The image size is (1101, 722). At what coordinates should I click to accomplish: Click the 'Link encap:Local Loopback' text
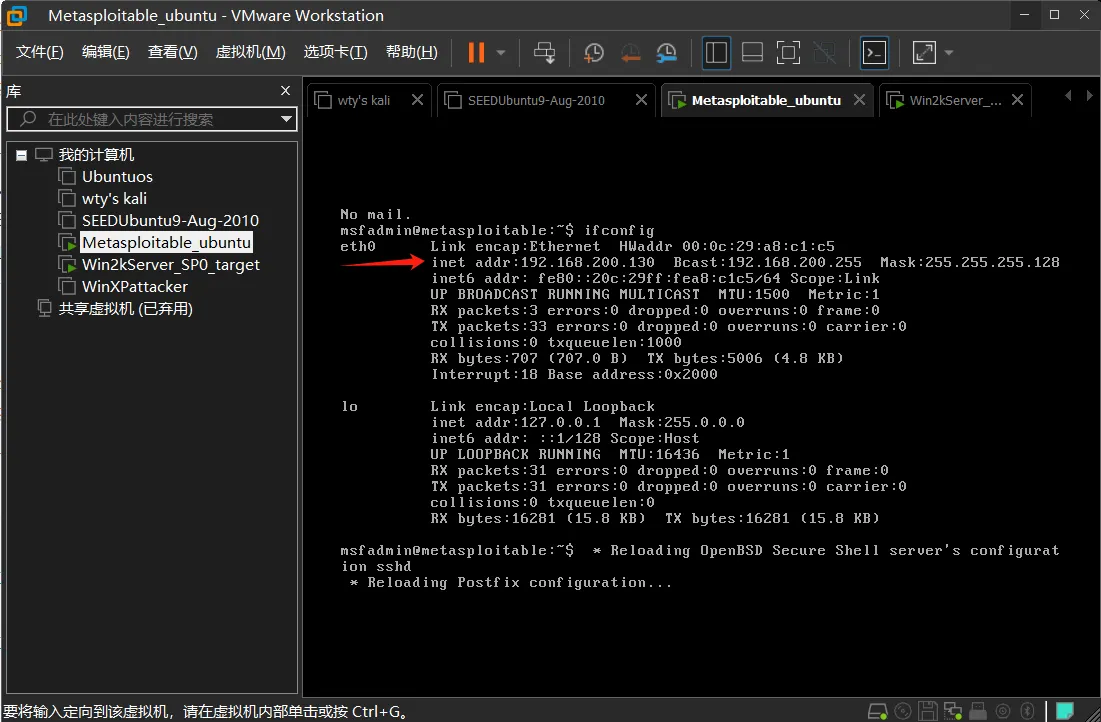[x=542, y=406]
